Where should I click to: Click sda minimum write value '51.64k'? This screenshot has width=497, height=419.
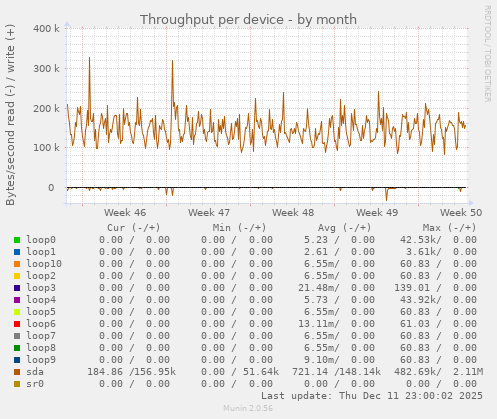[x=261, y=372]
